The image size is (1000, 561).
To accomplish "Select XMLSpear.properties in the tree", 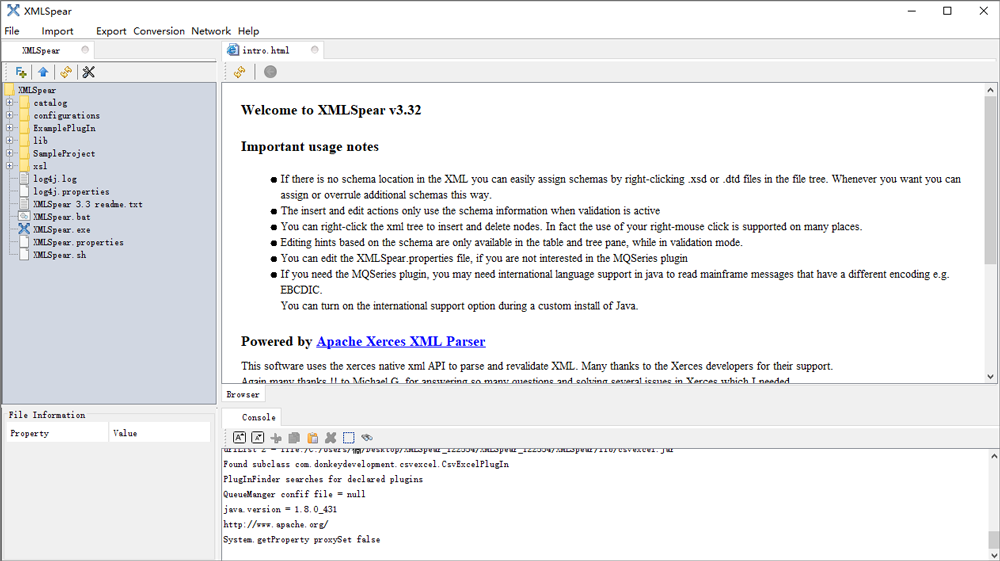I will coord(78,242).
